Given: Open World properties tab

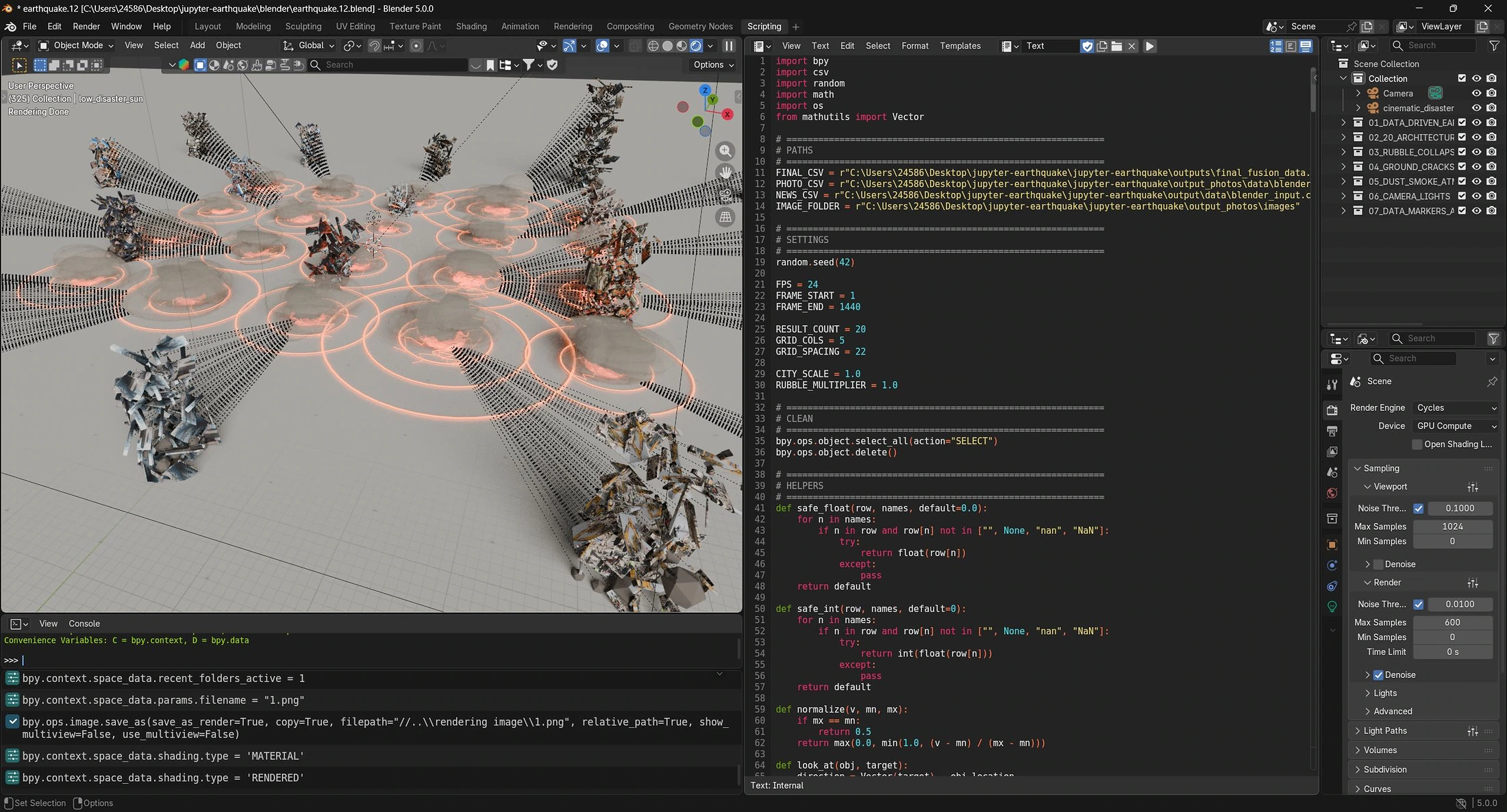Looking at the screenshot, I should pos(1332,493).
